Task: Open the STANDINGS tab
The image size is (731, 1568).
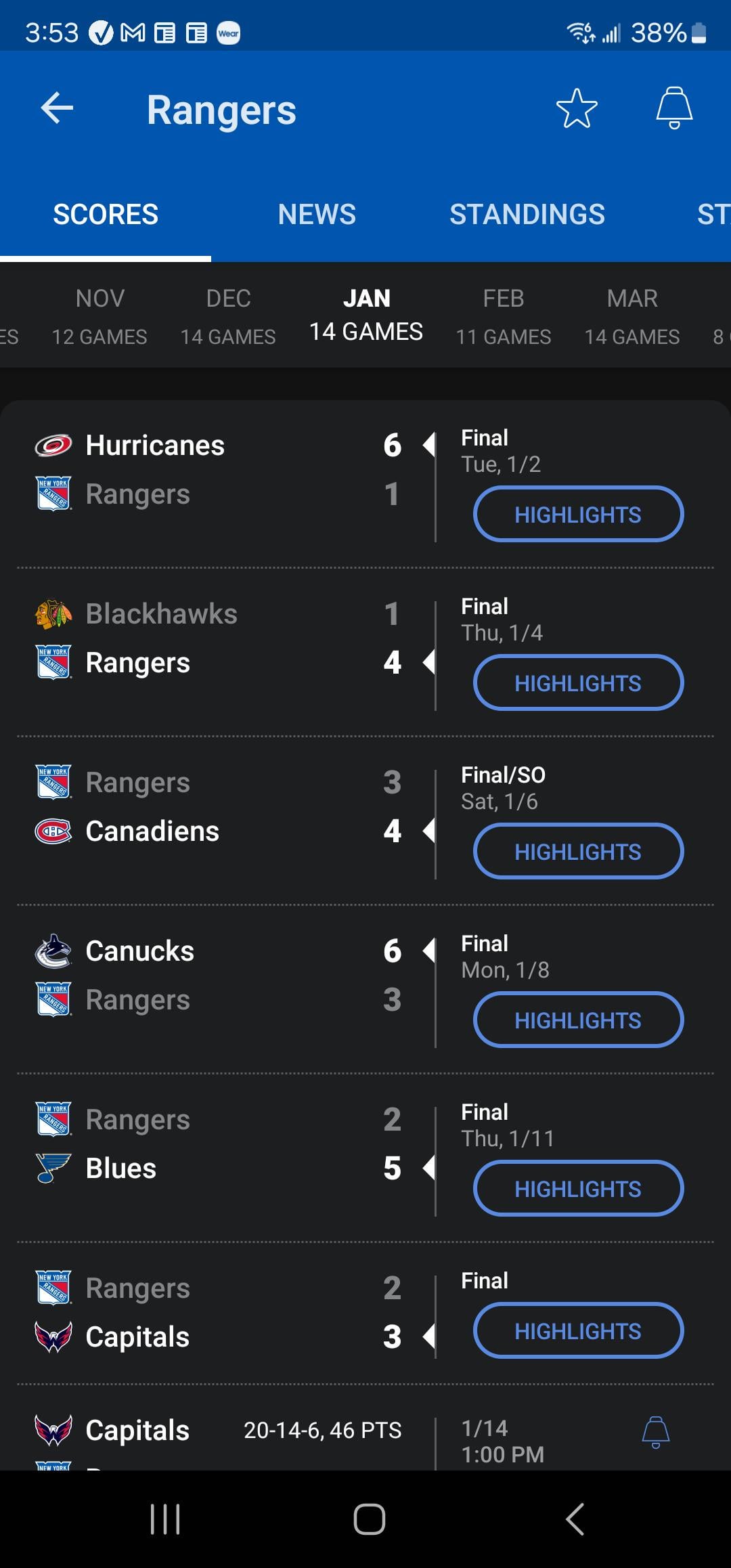Action: [527, 215]
